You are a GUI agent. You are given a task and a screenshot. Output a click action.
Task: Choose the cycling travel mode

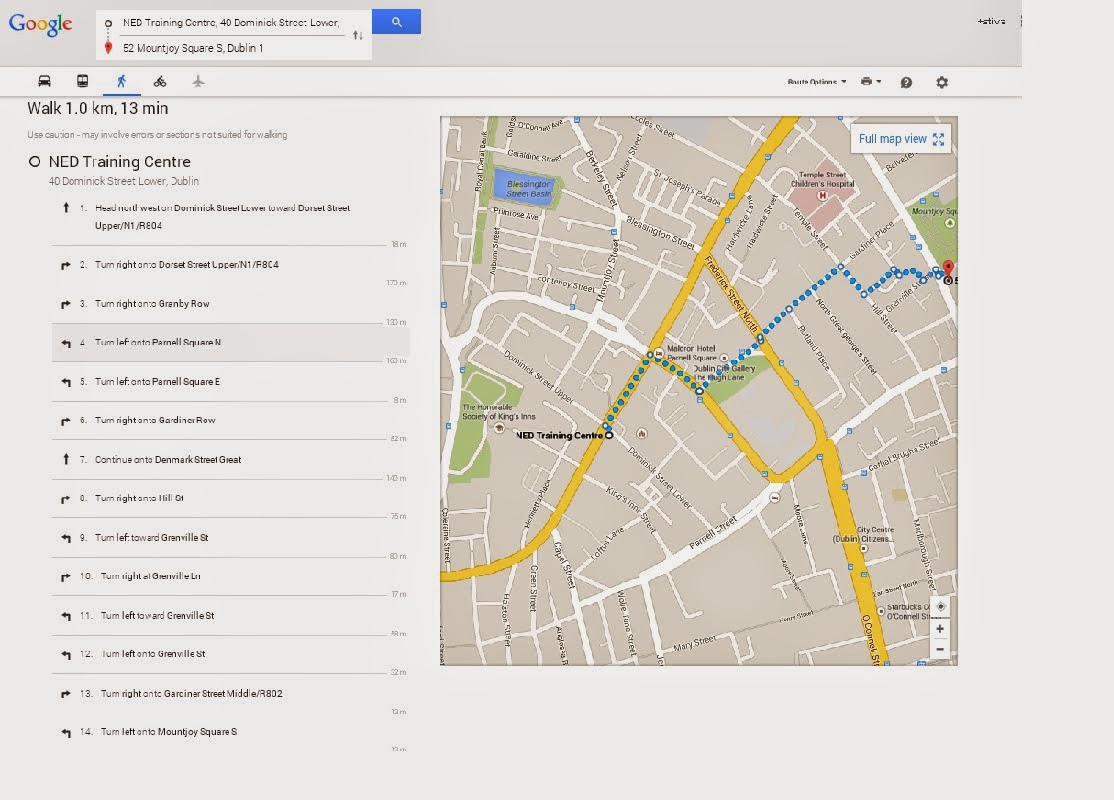point(160,81)
